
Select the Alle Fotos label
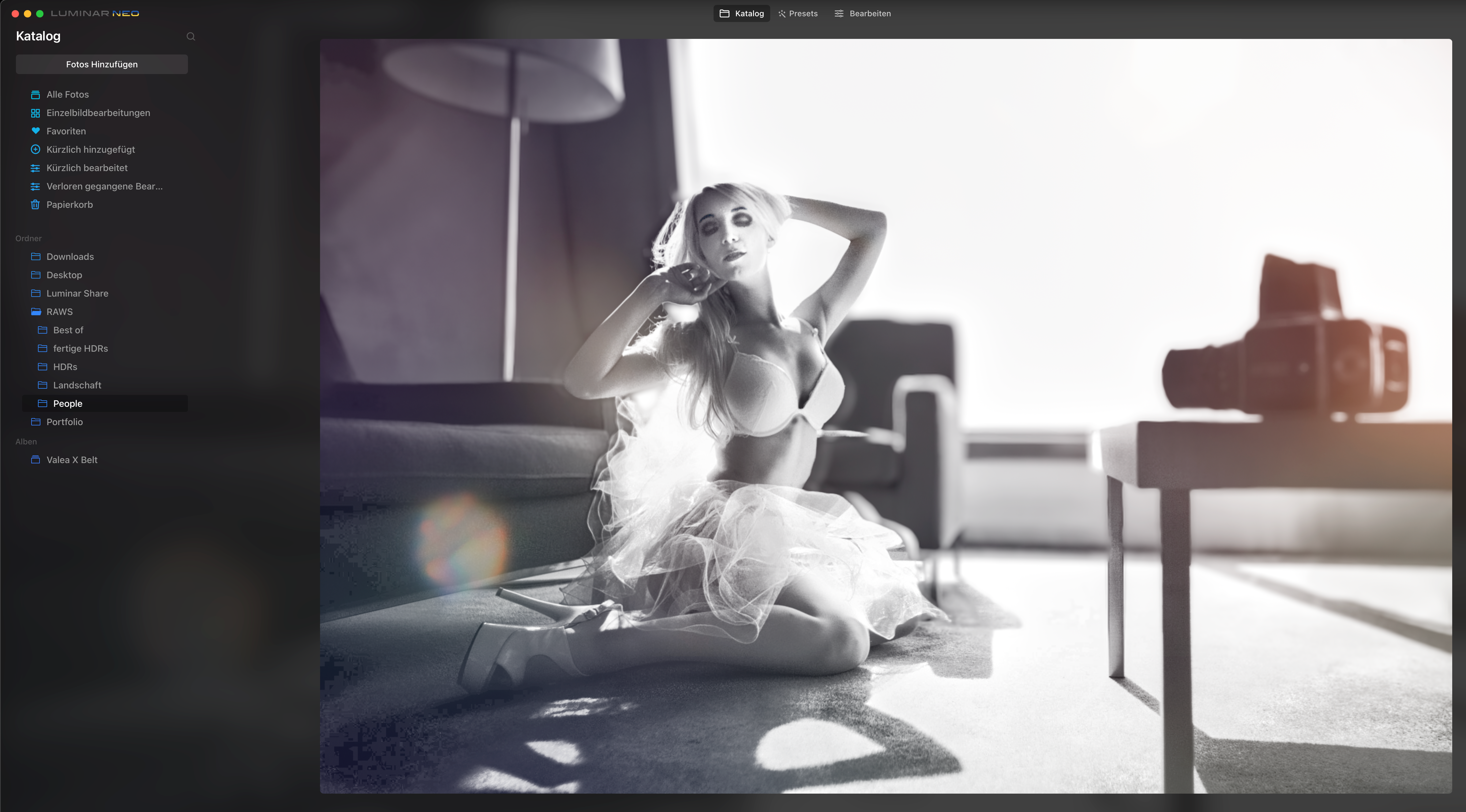coord(68,95)
